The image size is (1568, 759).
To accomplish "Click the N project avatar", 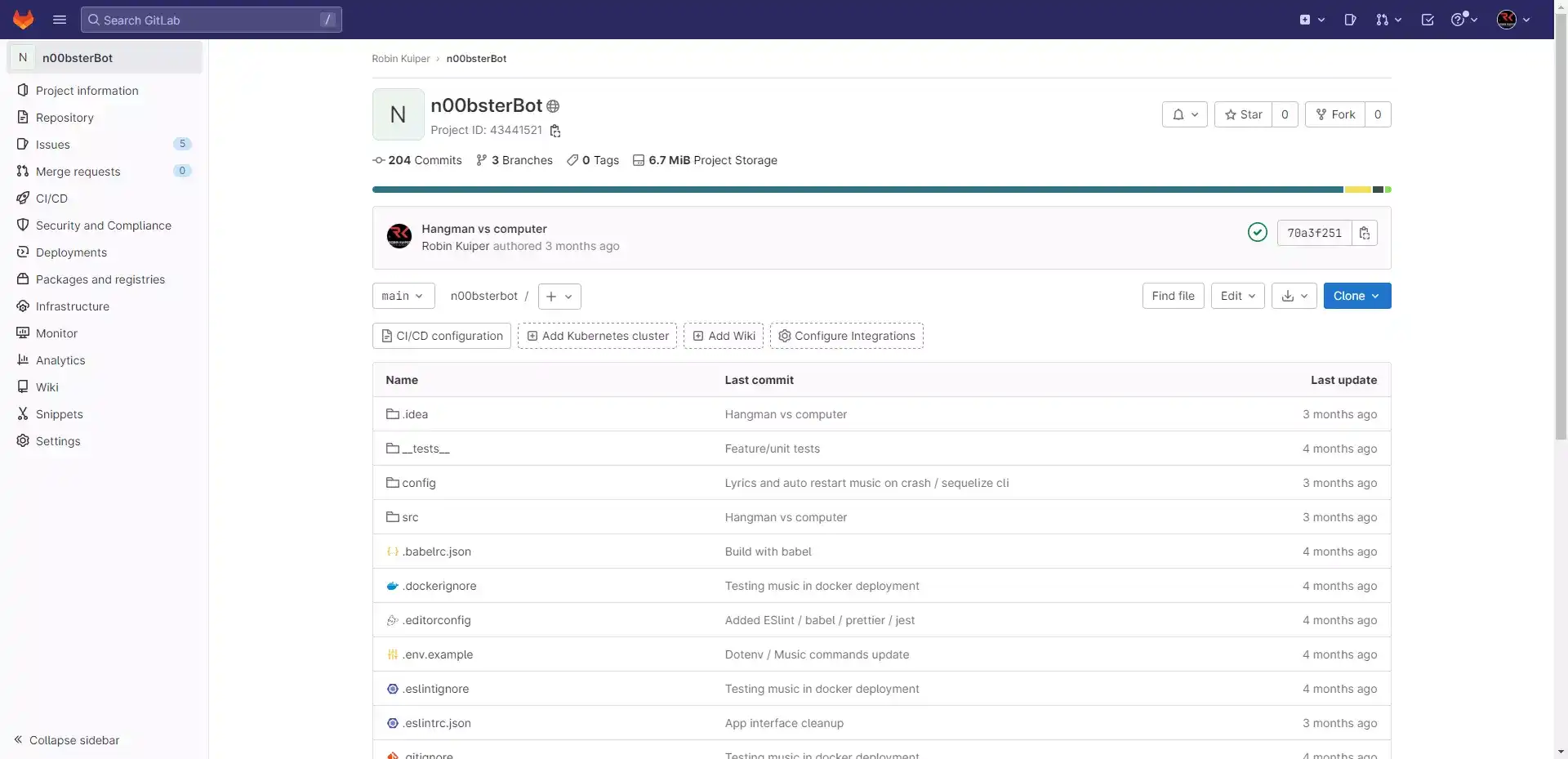I will 399,114.
